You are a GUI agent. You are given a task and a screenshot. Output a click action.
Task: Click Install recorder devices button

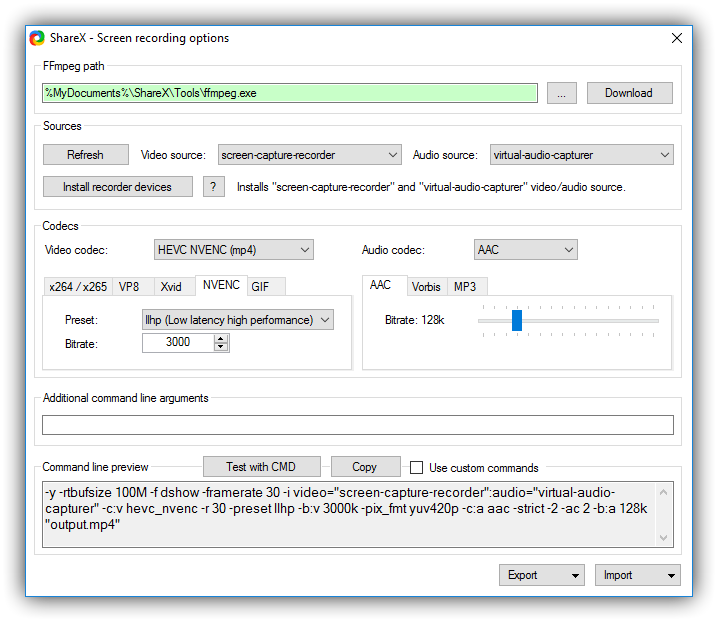pos(118,187)
